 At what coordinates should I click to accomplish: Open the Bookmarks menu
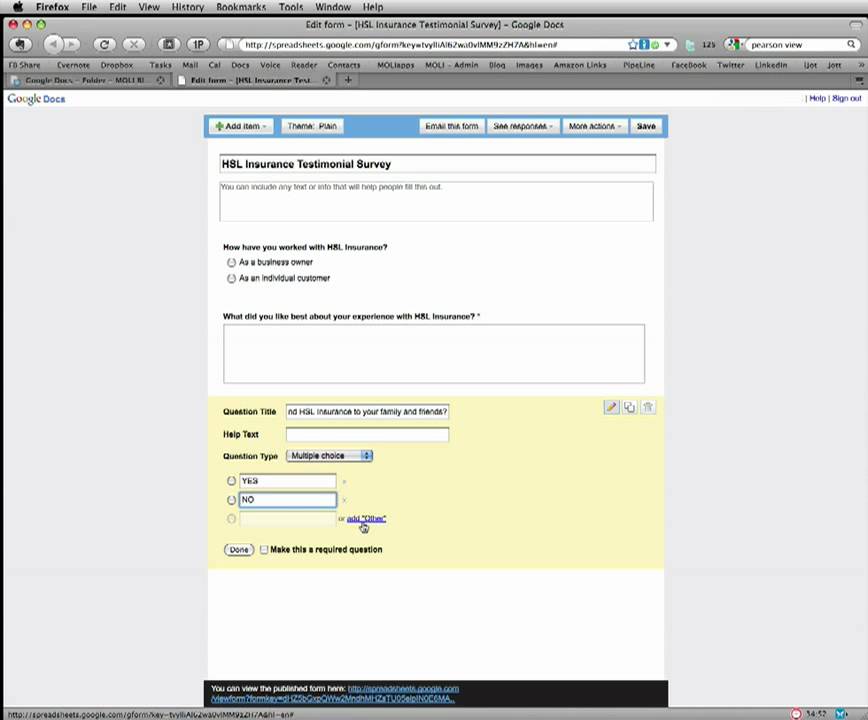[241, 7]
